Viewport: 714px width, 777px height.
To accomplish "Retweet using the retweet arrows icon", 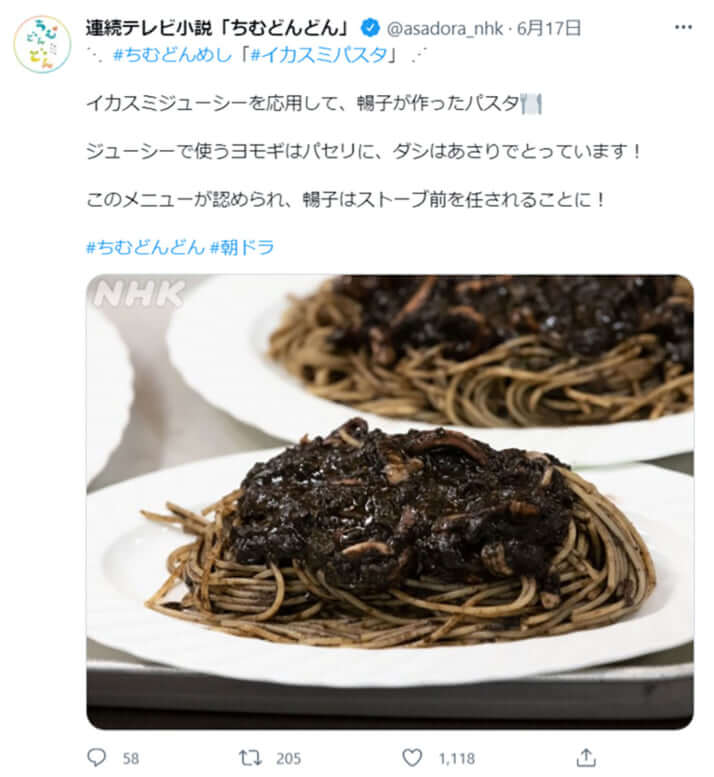I will (250, 757).
